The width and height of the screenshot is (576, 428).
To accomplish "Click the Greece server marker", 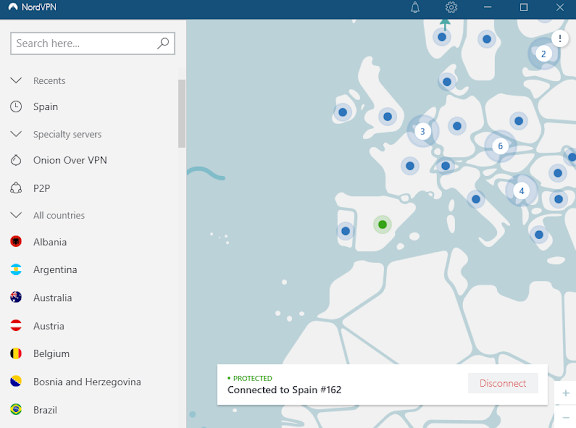I will (539, 235).
